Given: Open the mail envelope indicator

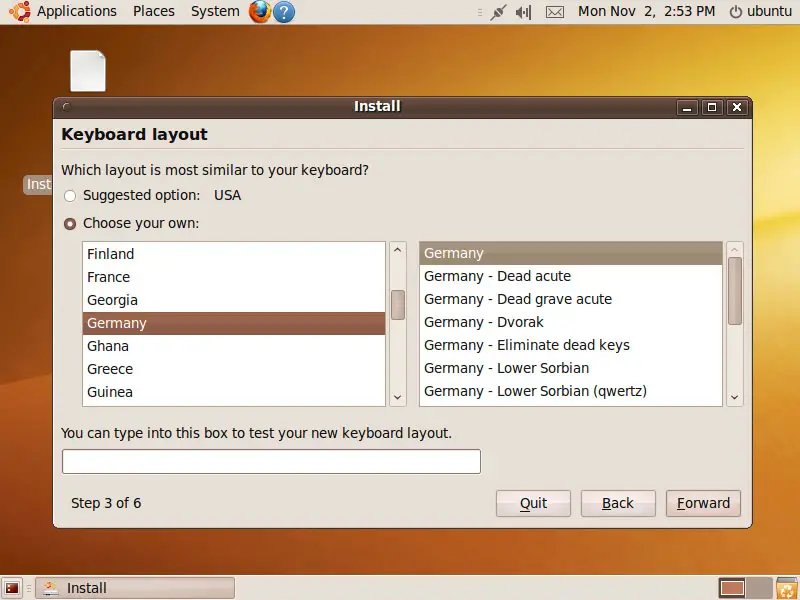Looking at the screenshot, I should [x=555, y=12].
